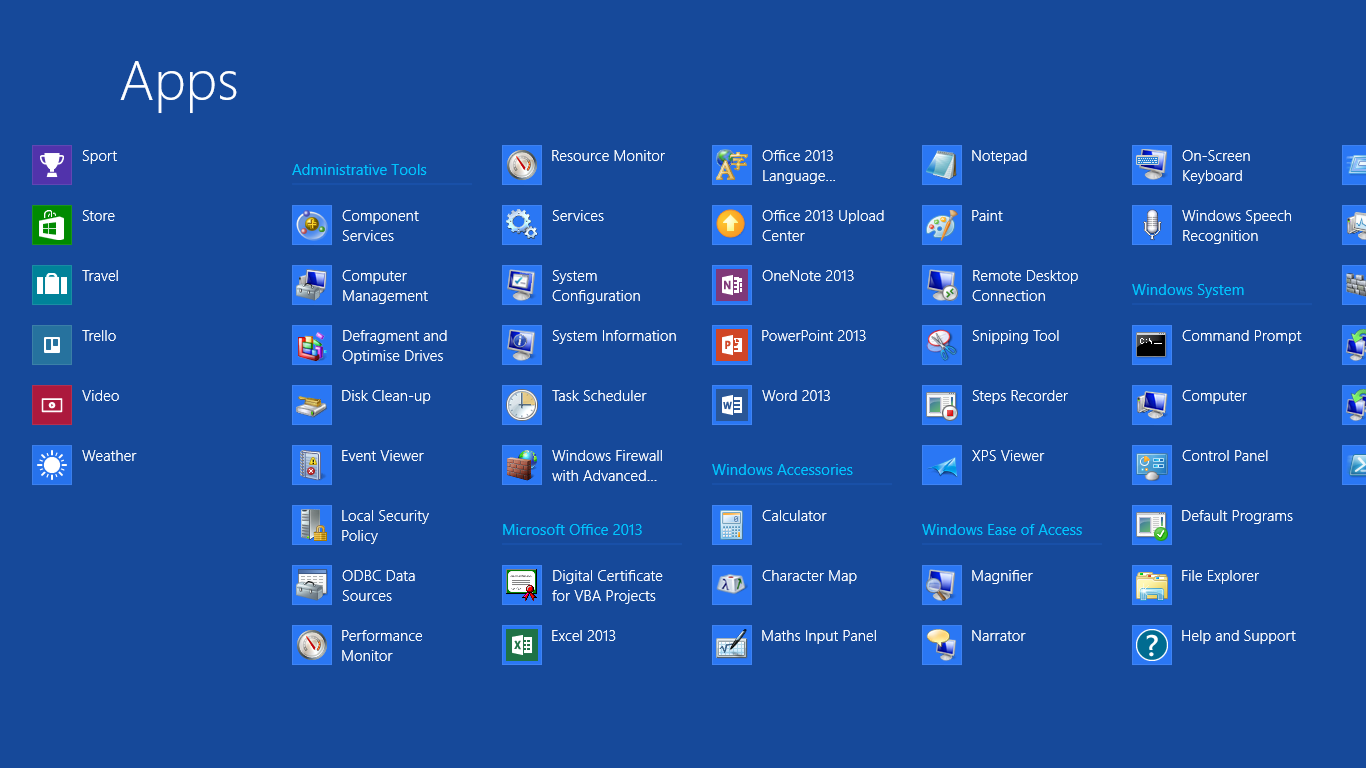This screenshot has height=768, width=1366.
Task: Open the Calculator icon
Action: 732,525
